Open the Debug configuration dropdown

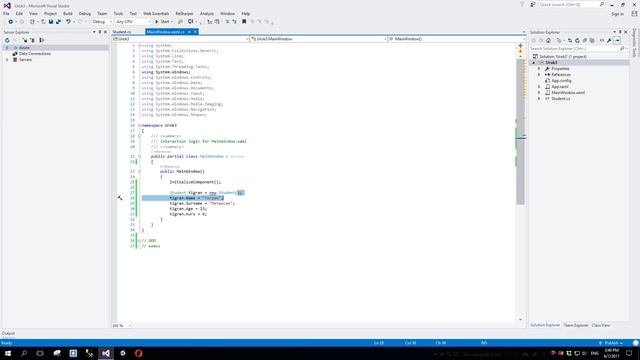102,22
